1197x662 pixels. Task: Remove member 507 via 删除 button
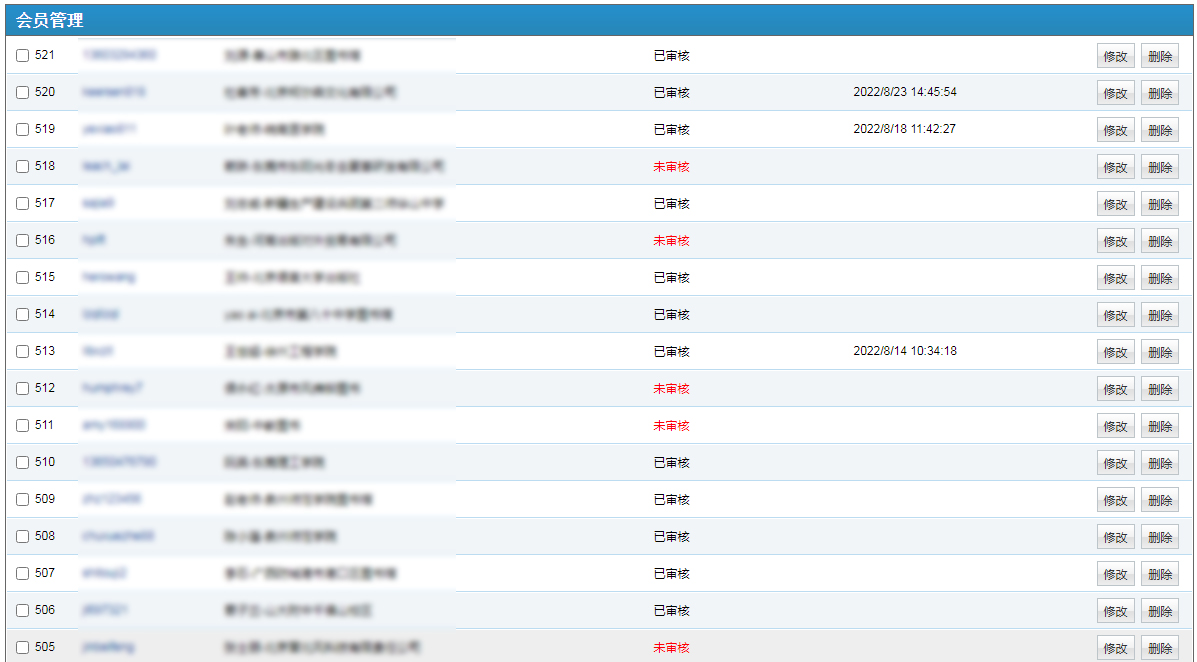1159,574
